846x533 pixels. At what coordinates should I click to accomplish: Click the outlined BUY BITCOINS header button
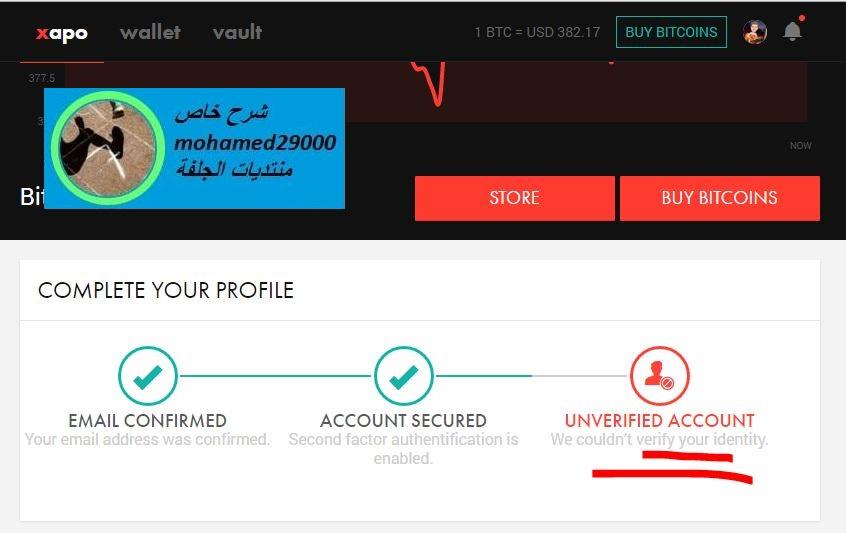click(671, 32)
